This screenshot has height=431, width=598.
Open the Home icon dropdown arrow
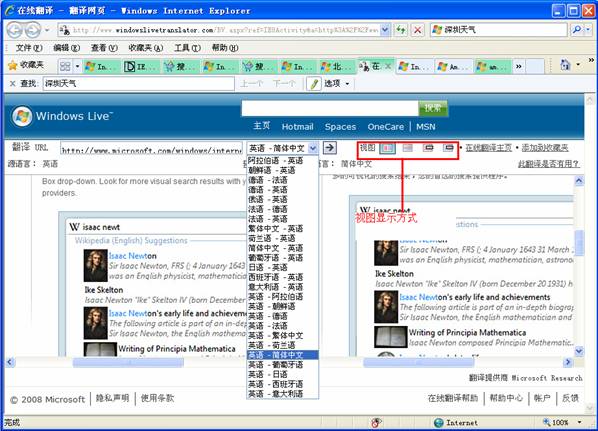point(578,65)
